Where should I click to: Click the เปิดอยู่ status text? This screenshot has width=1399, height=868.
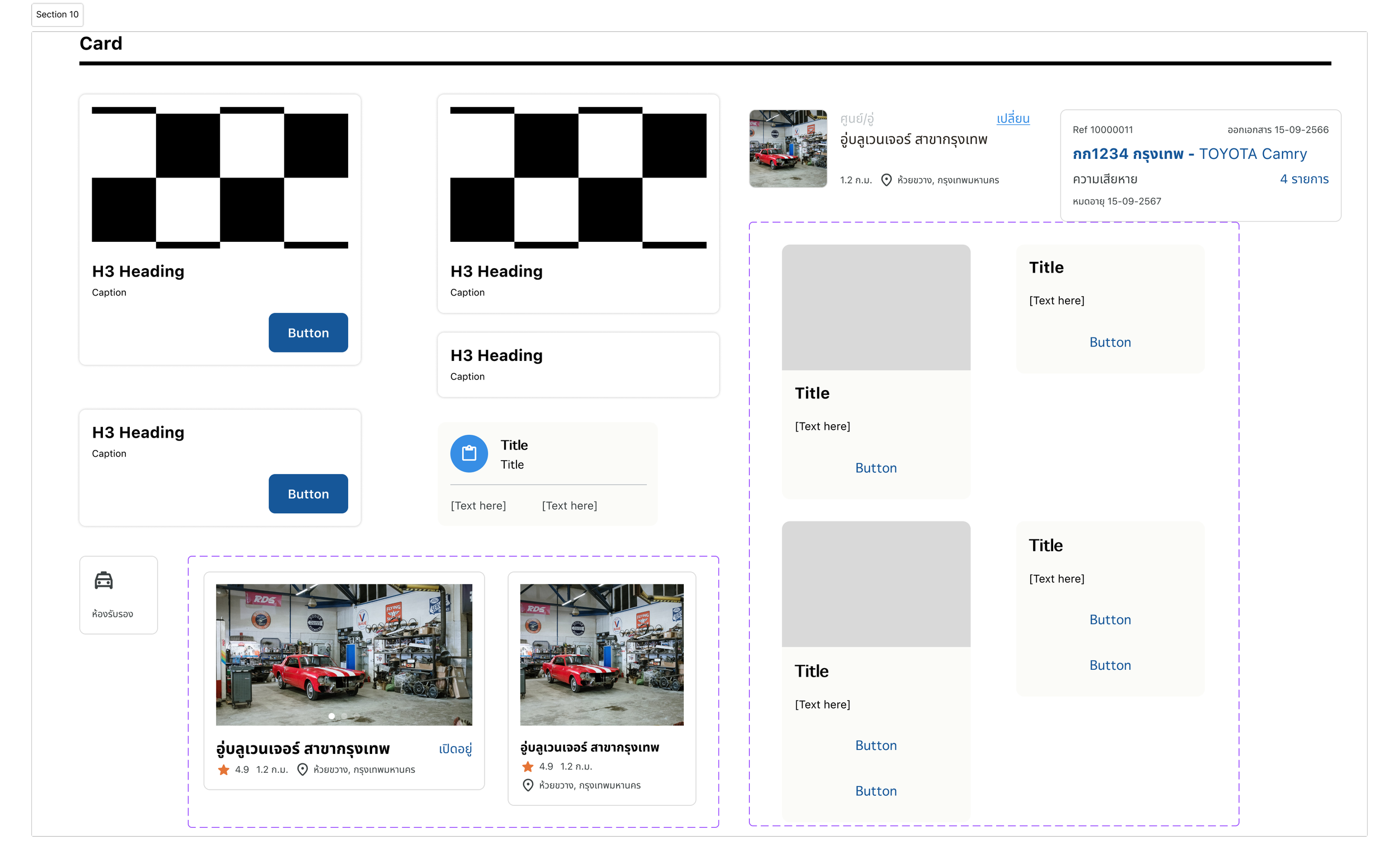(456, 749)
